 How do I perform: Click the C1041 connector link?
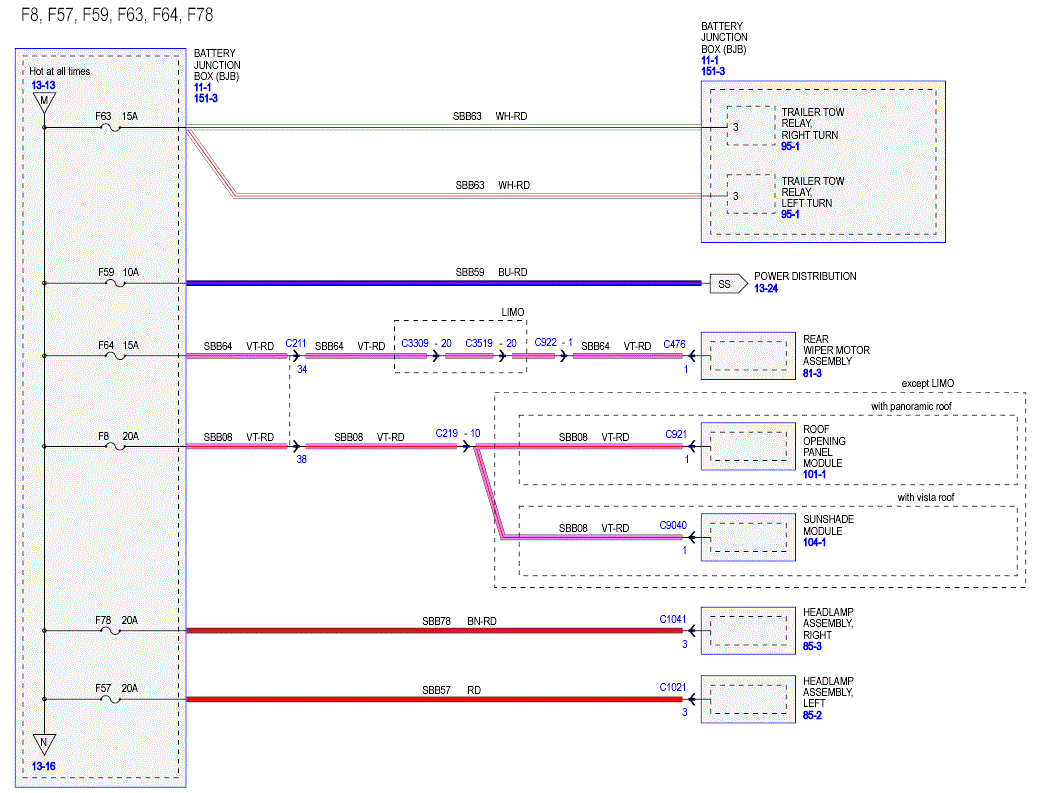[x=673, y=619]
